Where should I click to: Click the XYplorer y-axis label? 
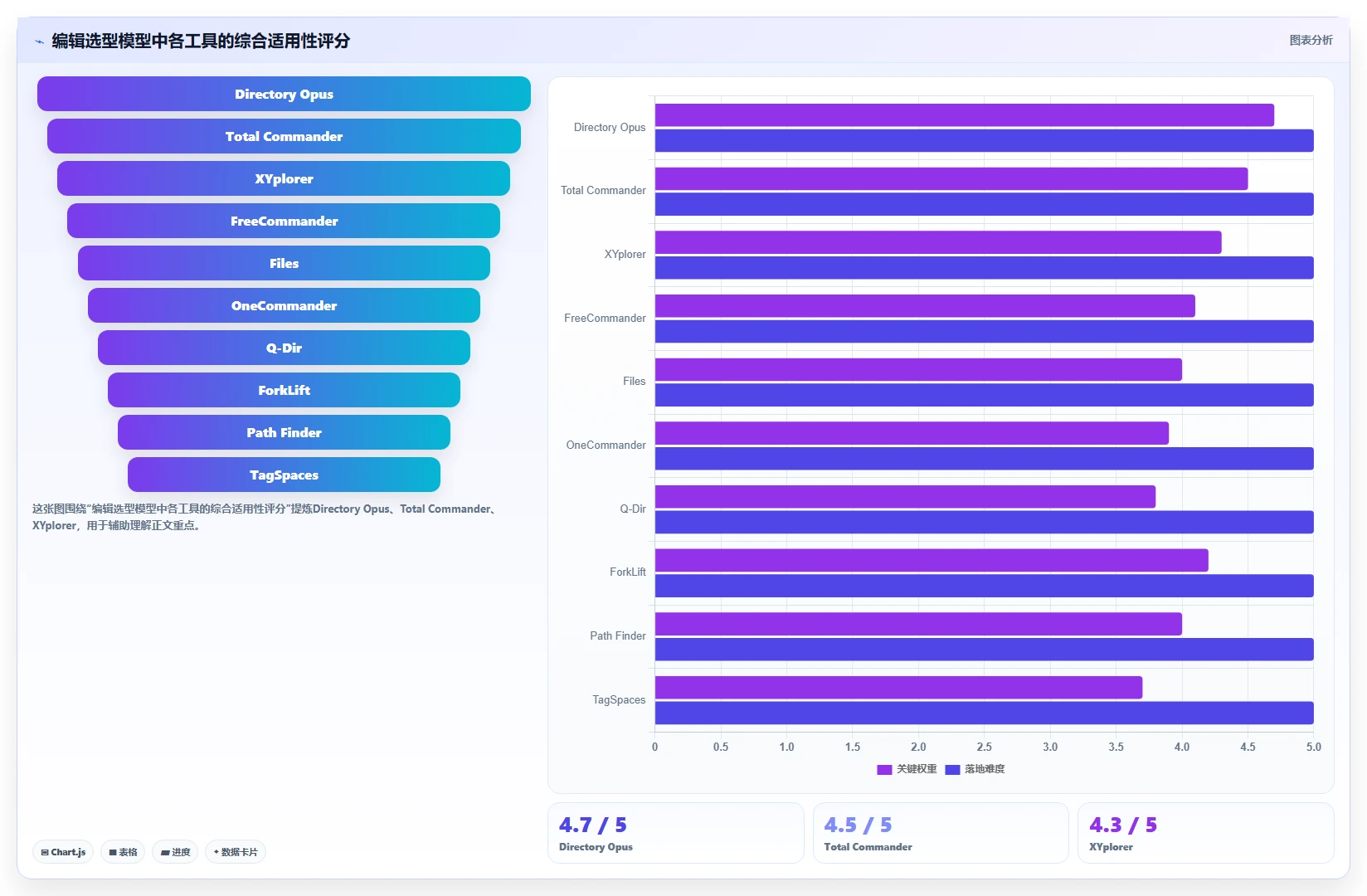click(x=625, y=254)
